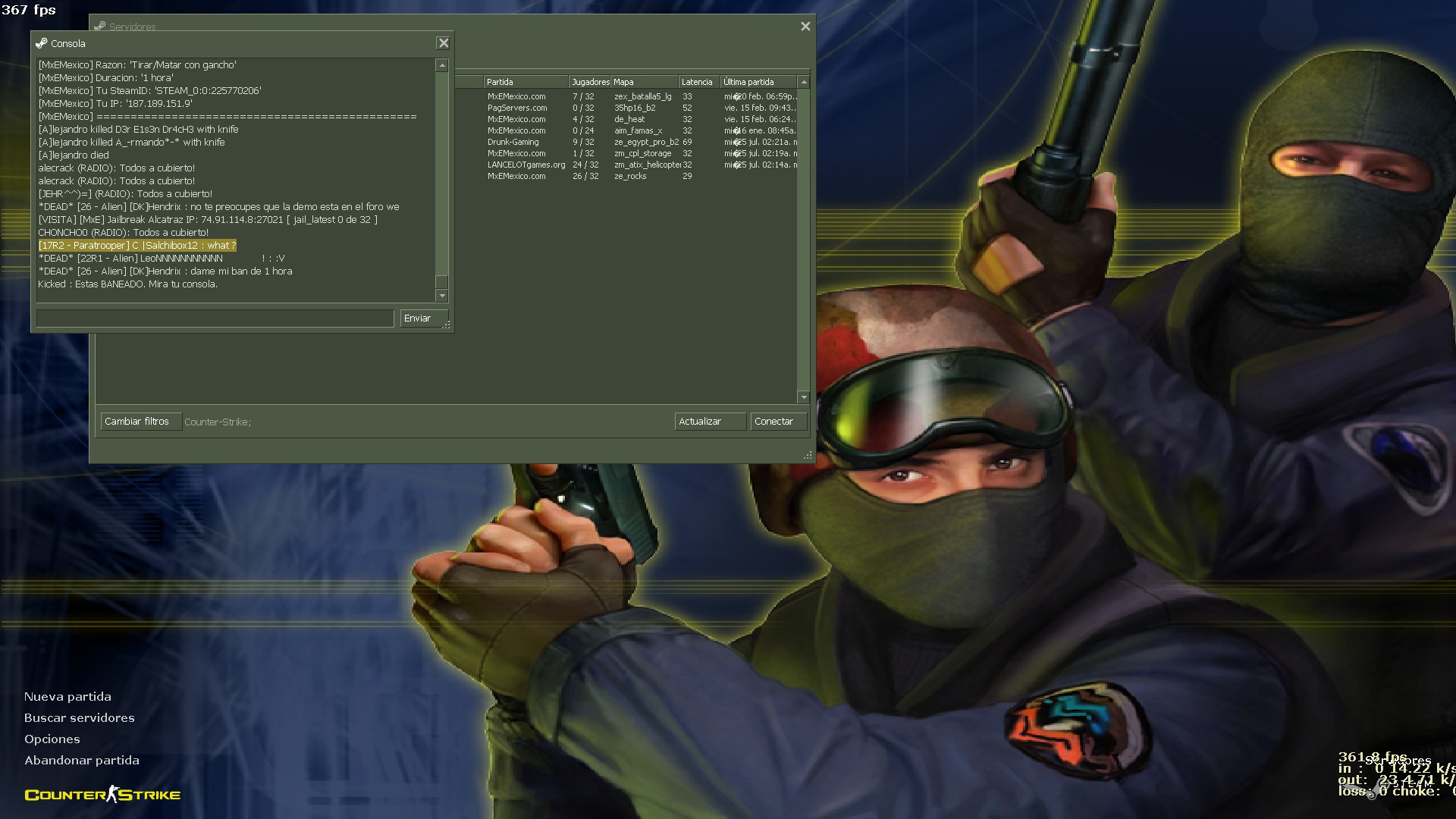The height and width of the screenshot is (819, 1456).
Task: Click Conectar to join selected server
Action: coord(778,422)
